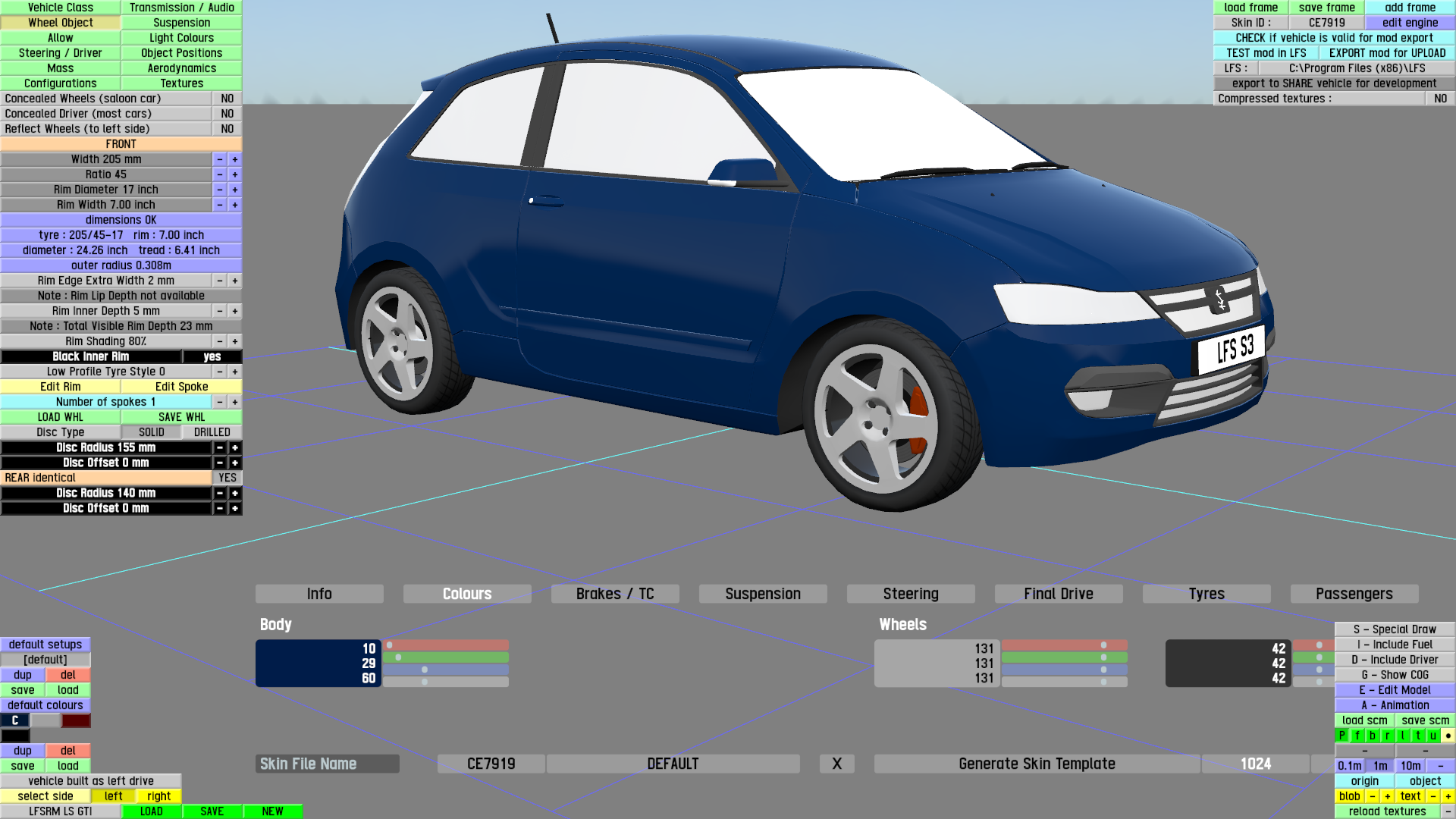Switch to the Tyres tab
The height and width of the screenshot is (819, 1456).
(x=1206, y=594)
